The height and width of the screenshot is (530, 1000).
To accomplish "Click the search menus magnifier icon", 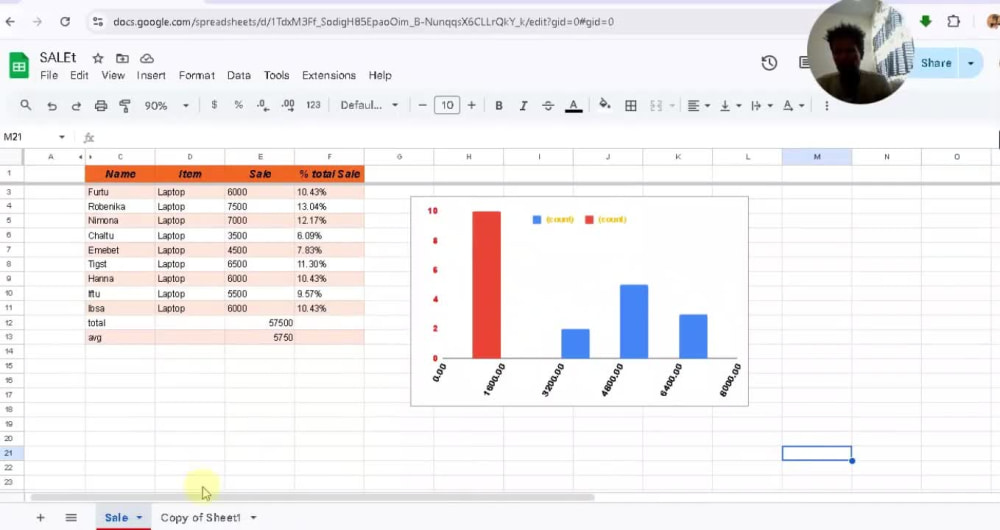I will [26, 105].
